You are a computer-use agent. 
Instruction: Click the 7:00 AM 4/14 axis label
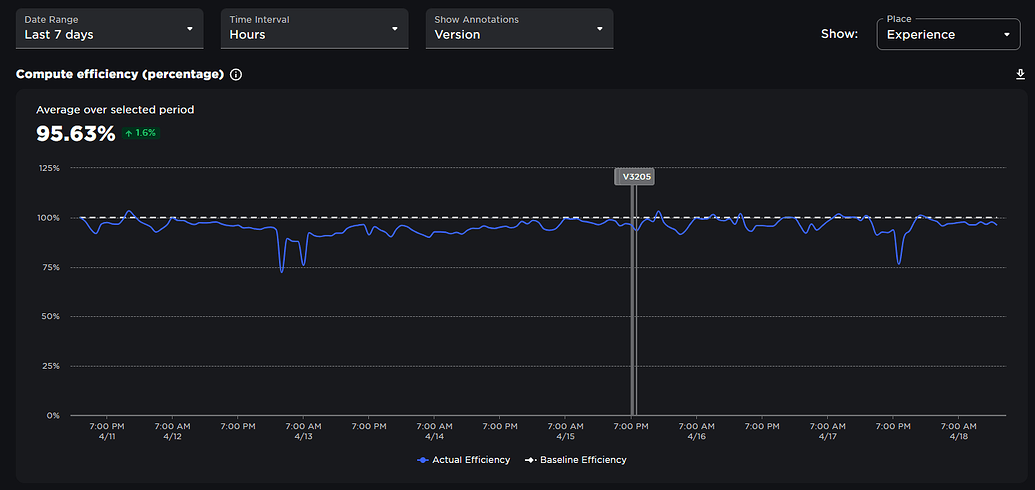pyautogui.click(x=434, y=431)
